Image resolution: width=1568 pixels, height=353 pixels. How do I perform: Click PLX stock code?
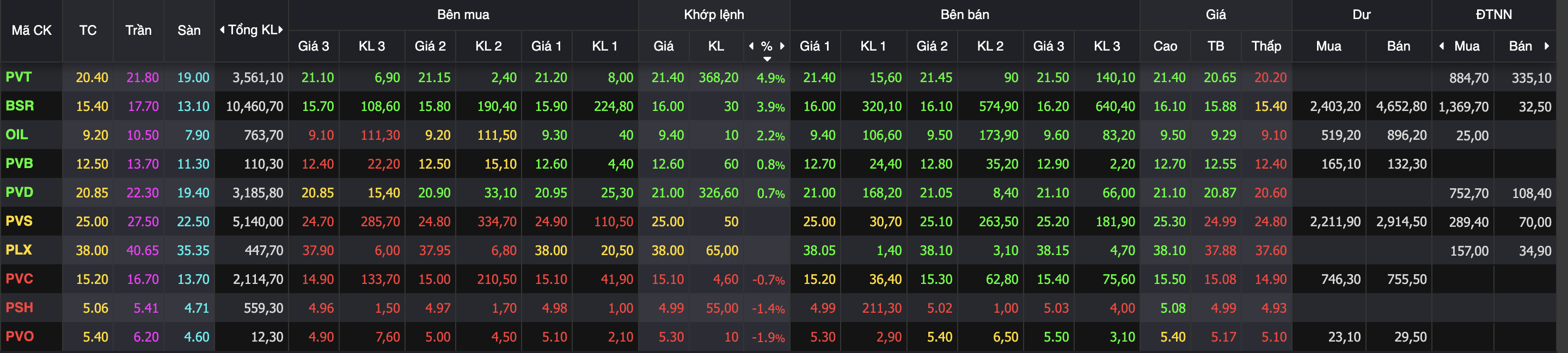19,250
